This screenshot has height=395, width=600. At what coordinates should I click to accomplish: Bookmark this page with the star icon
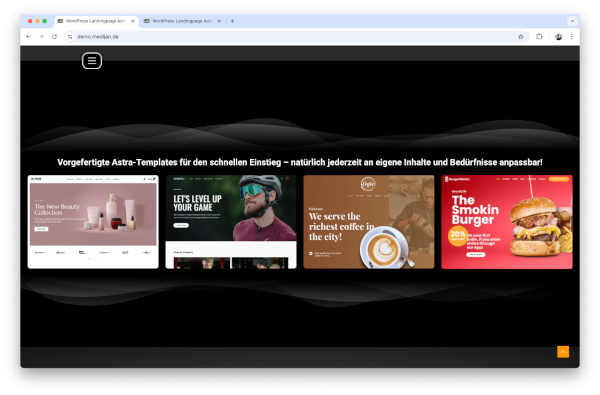click(x=520, y=37)
